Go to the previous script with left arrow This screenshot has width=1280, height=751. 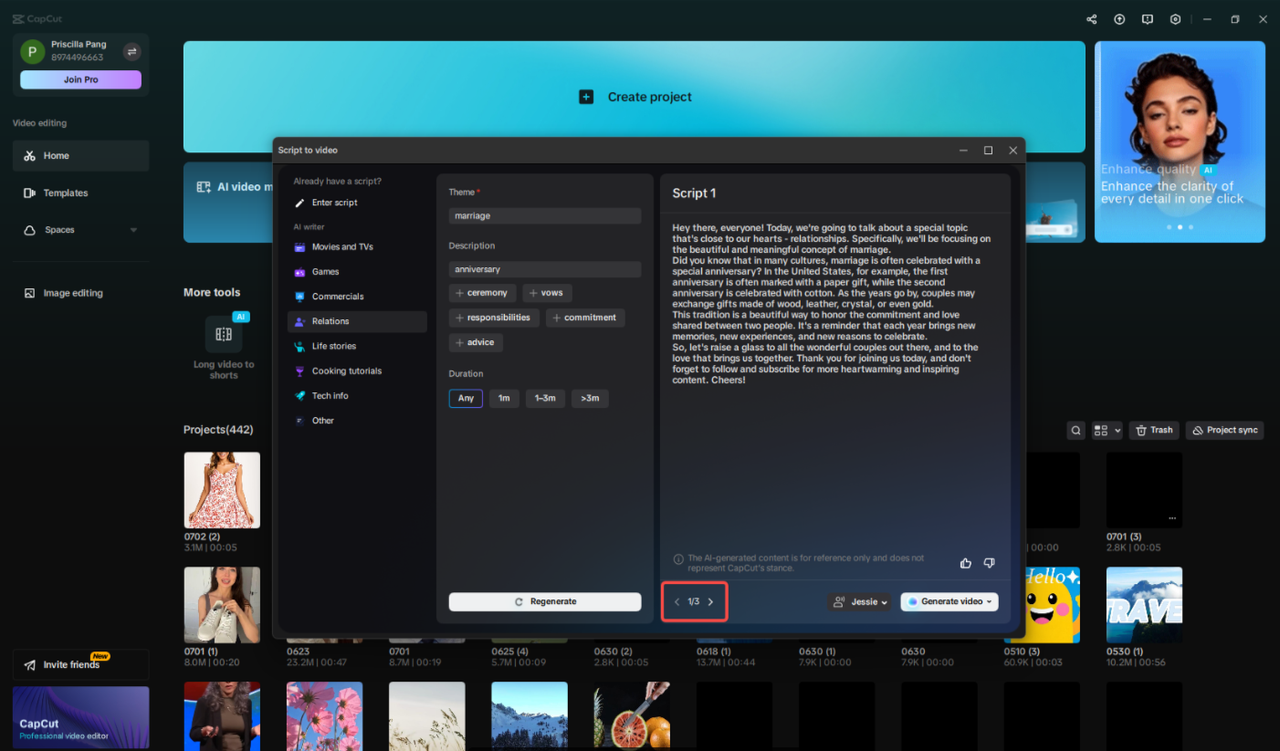[677, 602]
